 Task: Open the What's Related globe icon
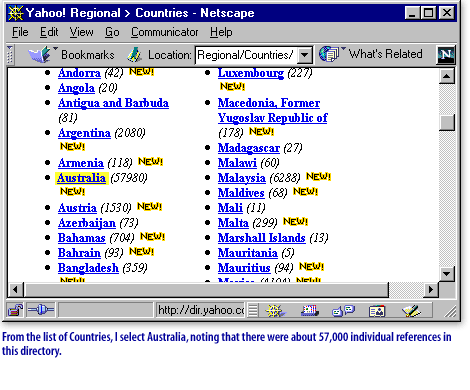point(329,54)
